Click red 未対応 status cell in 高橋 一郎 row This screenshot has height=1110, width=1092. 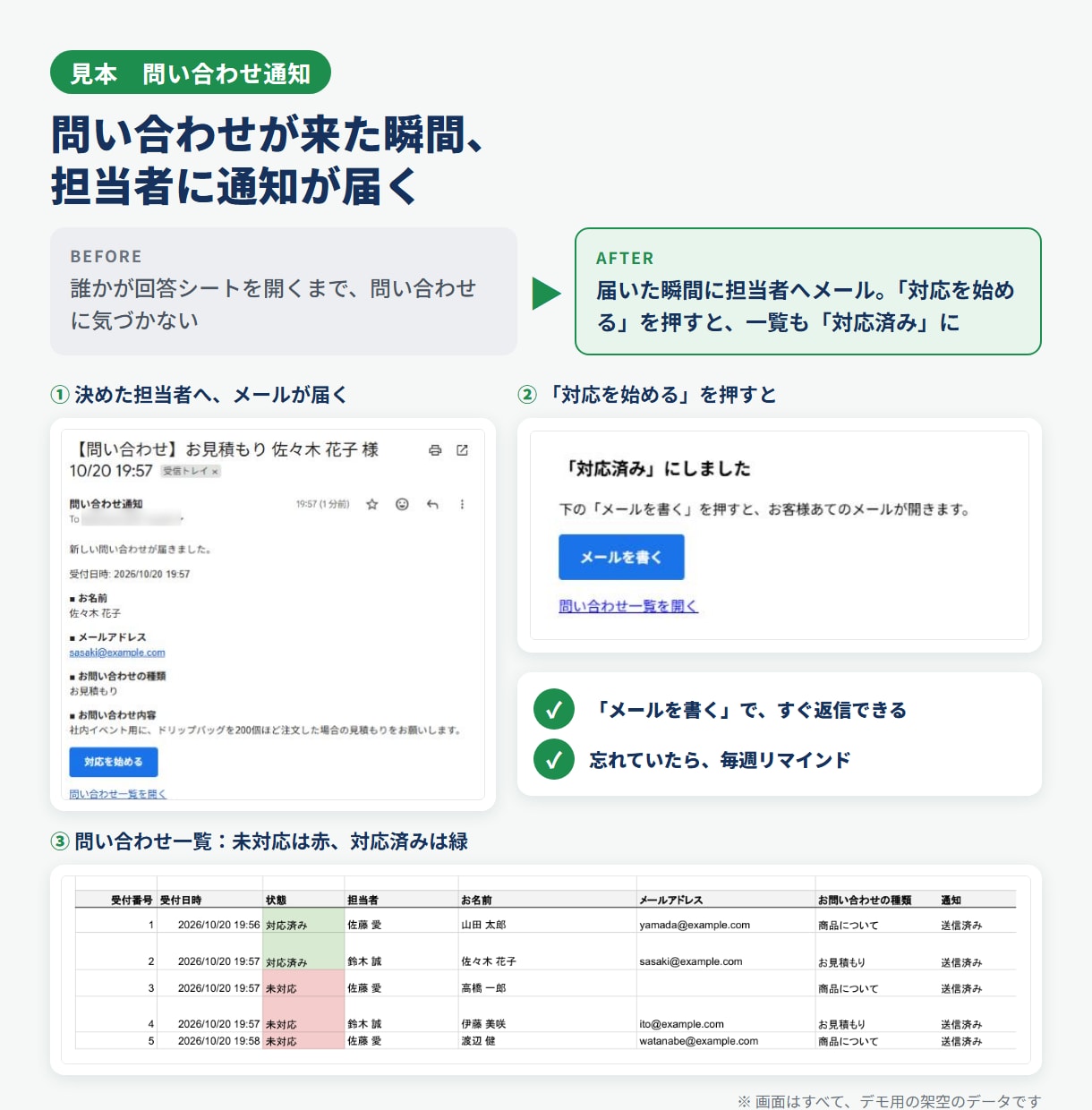click(x=303, y=985)
